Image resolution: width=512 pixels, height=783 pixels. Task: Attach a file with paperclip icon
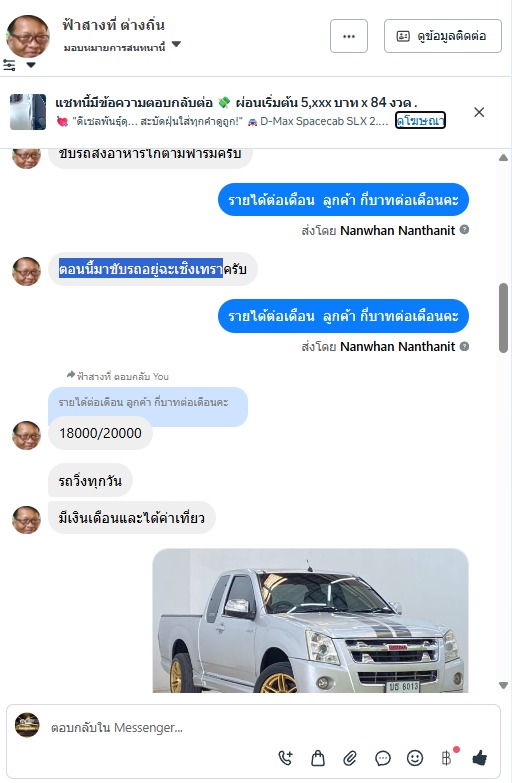click(350, 758)
